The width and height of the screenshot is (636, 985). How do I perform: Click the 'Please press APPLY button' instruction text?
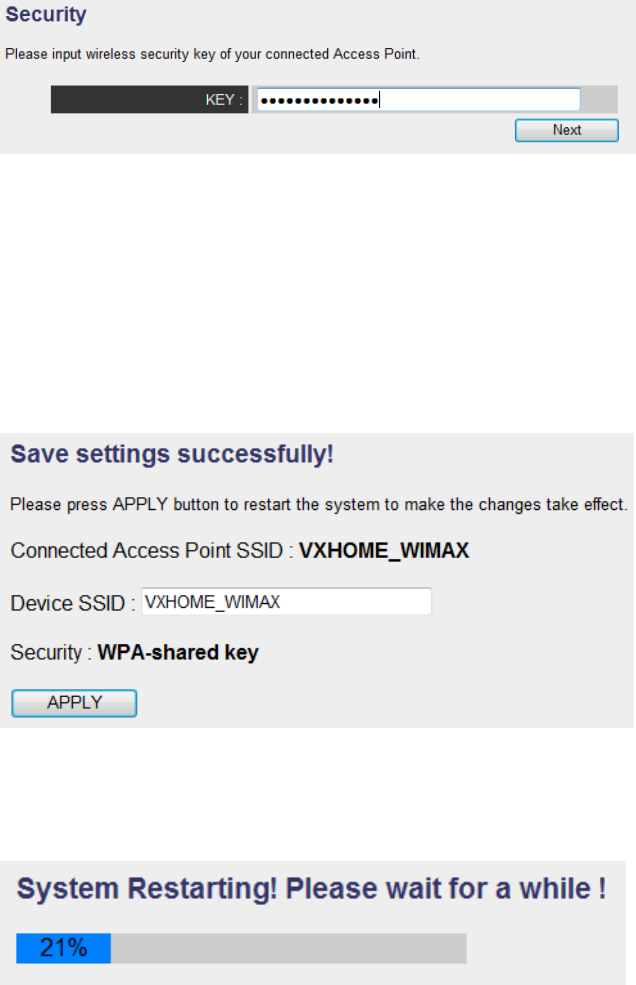318,503
